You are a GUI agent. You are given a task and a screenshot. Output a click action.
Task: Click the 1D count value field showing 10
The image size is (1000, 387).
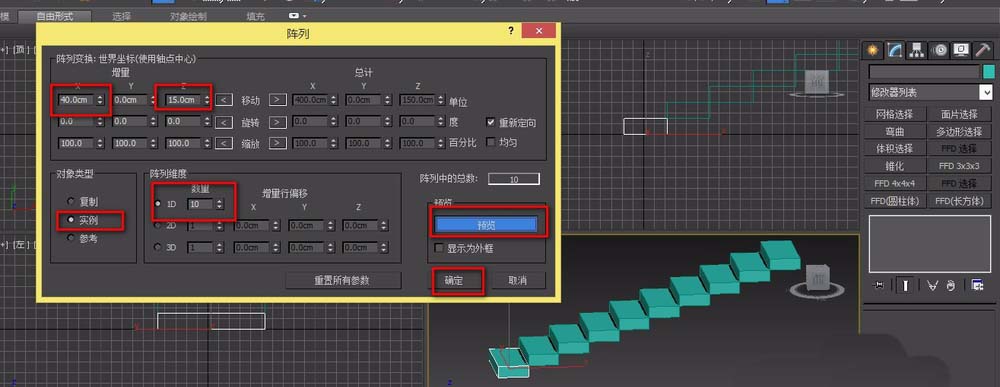click(x=201, y=204)
